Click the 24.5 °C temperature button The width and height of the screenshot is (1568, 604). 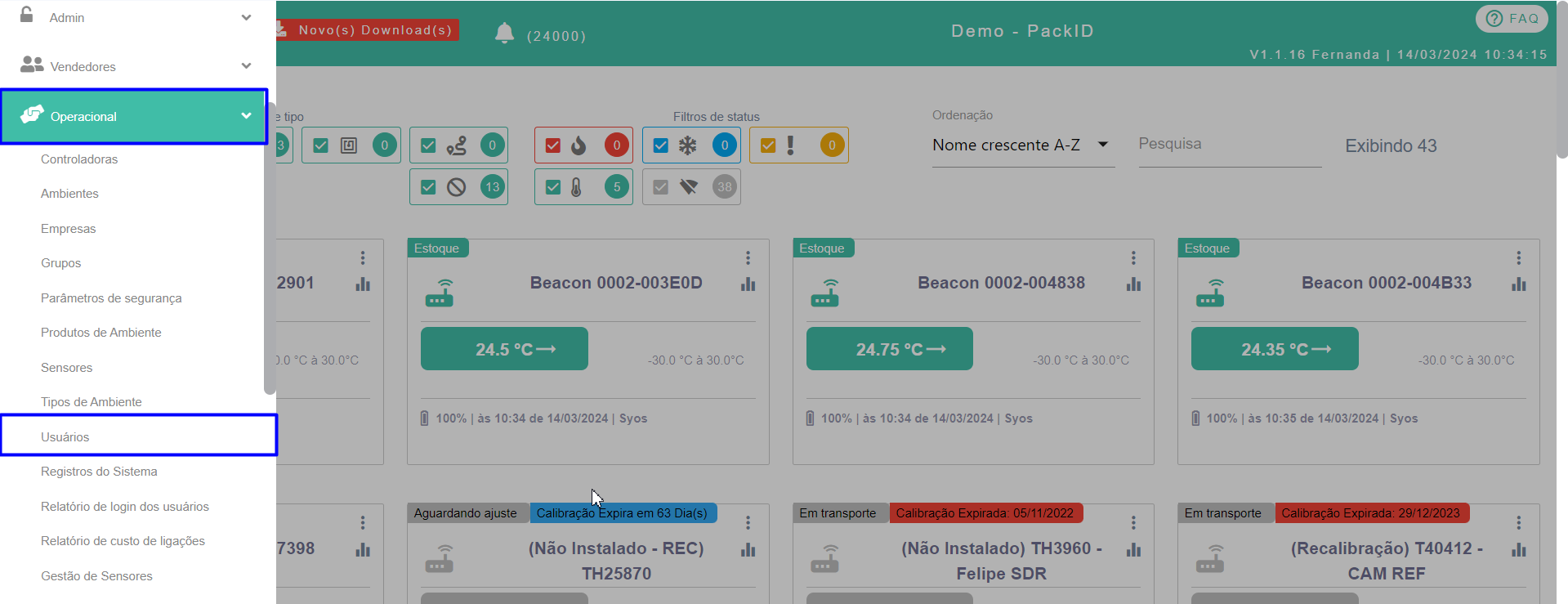[x=504, y=349]
